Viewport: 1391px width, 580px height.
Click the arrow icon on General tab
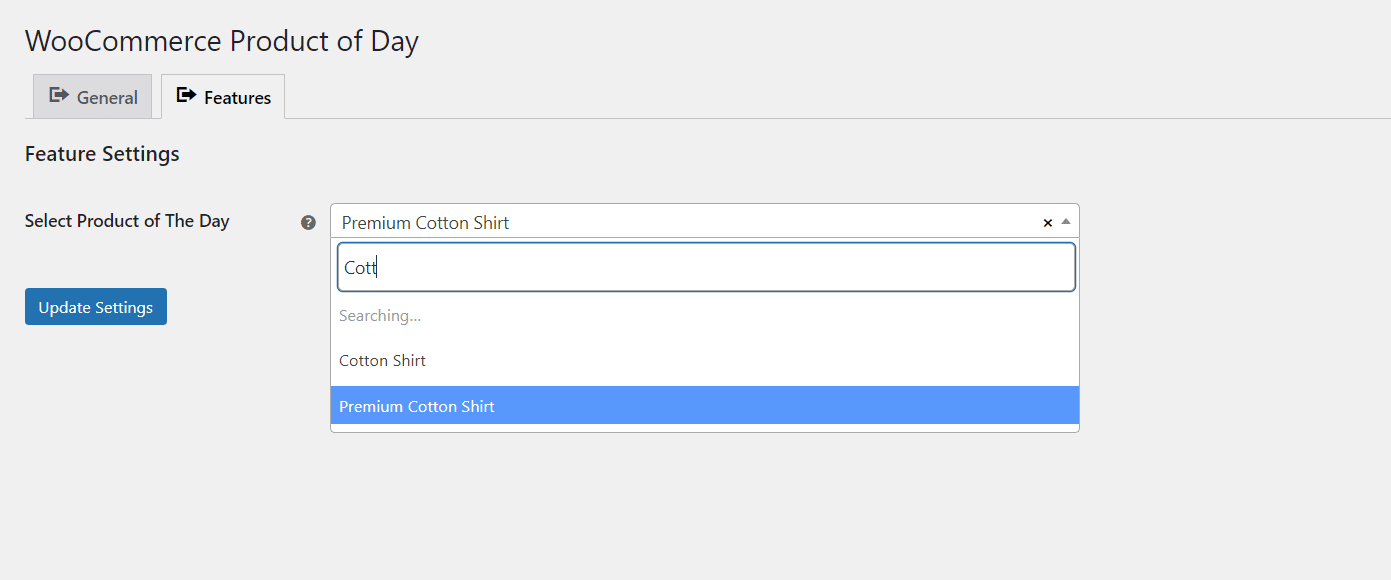59,96
